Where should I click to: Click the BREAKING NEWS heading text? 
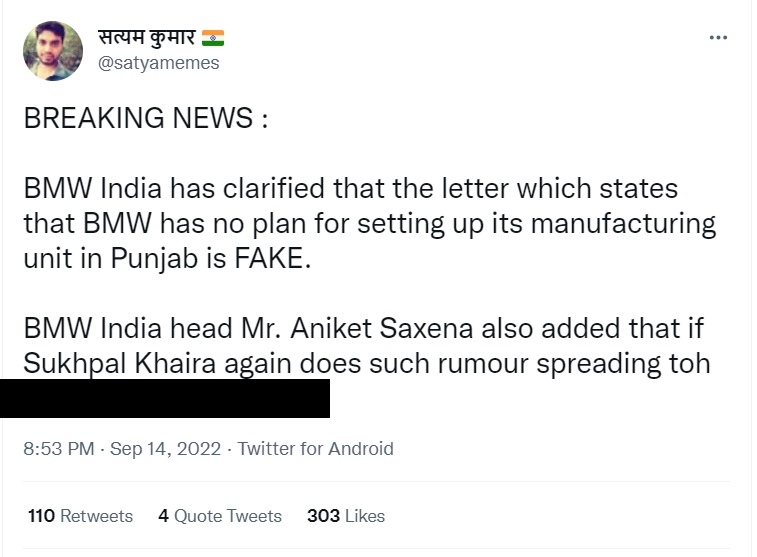point(145,118)
